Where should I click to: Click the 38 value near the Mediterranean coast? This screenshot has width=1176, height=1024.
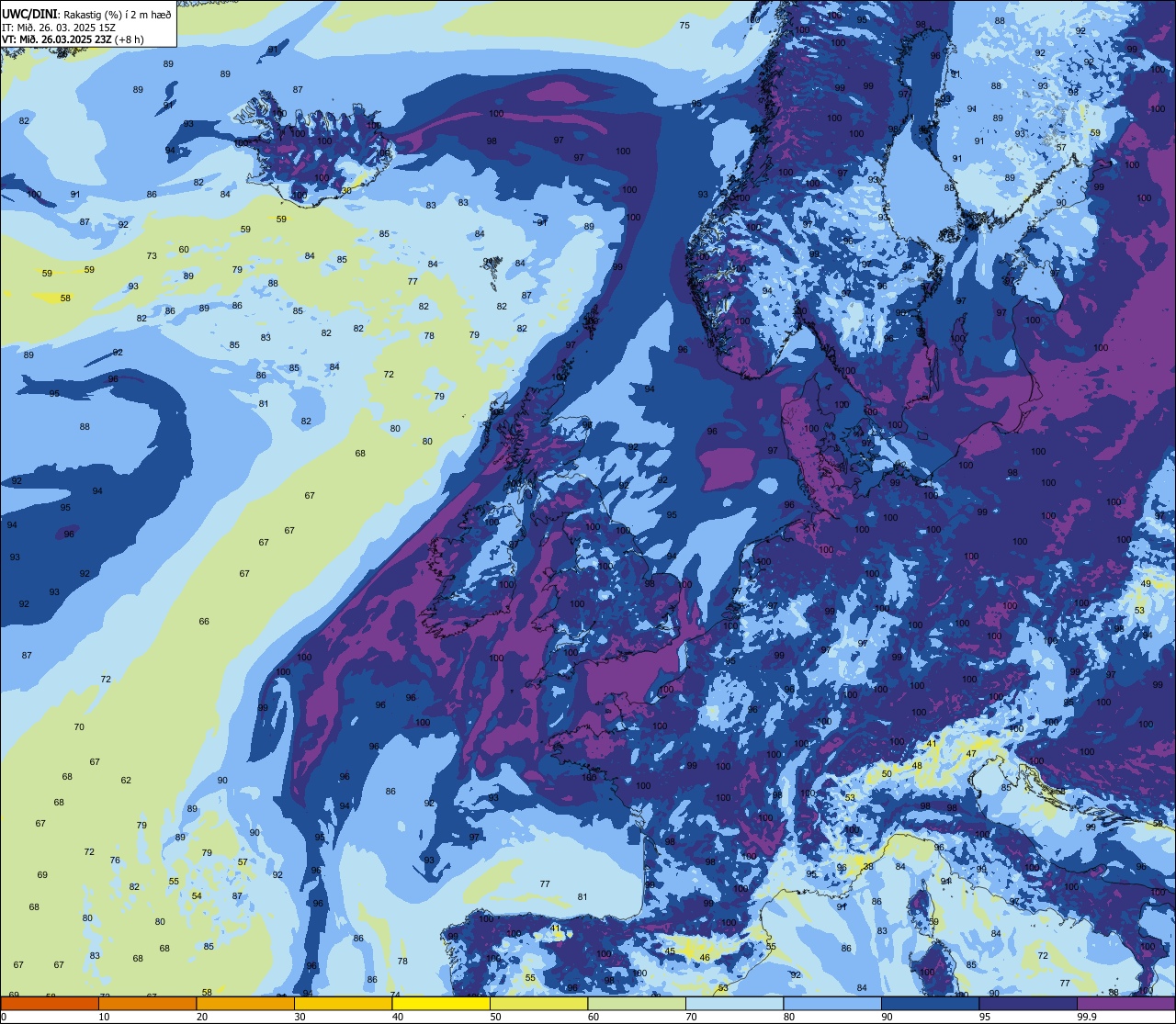[868, 867]
